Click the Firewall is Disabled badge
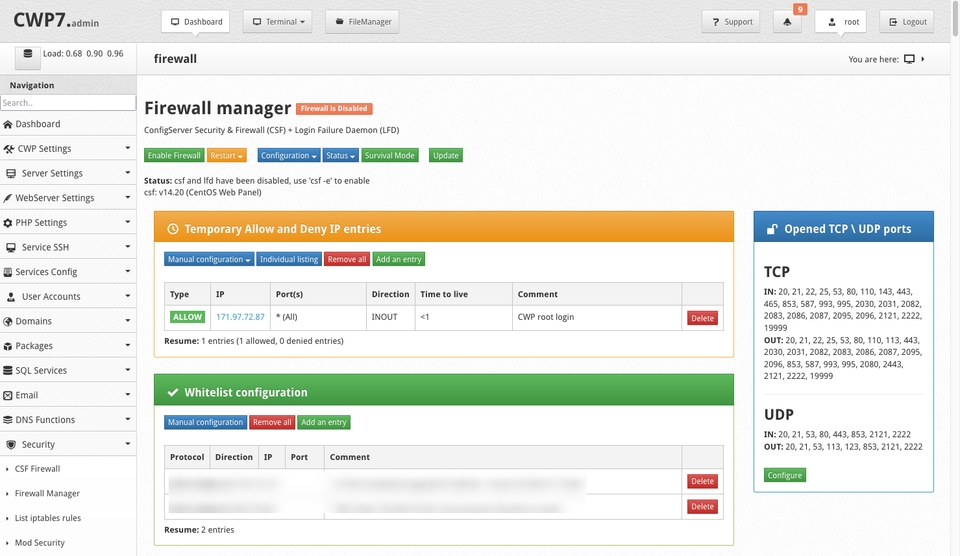Image resolution: width=960 pixels, height=556 pixels. coord(334,109)
